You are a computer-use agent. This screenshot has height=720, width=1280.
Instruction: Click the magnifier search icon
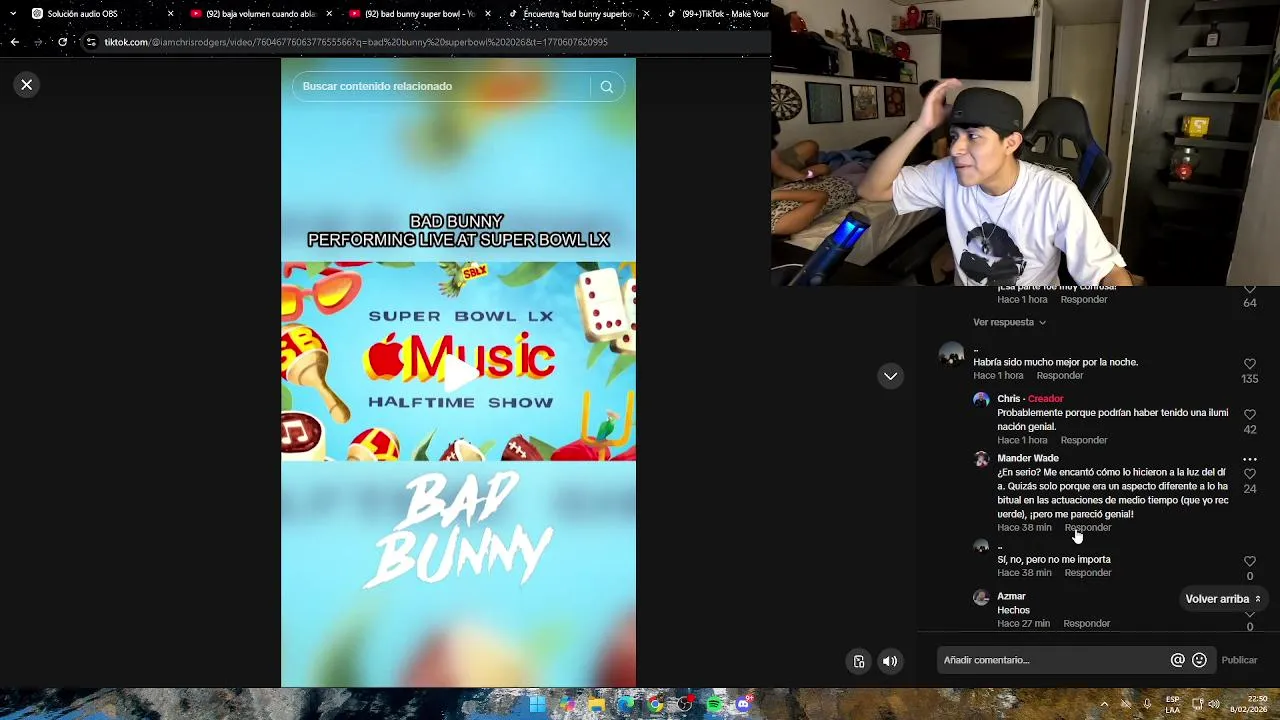pyautogui.click(x=606, y=87)
